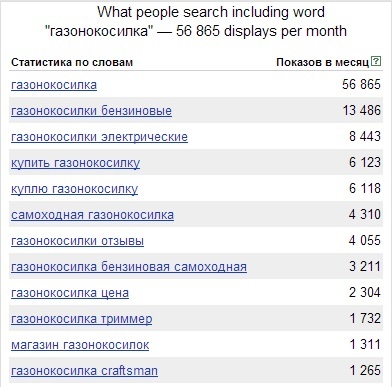The image size is (392, 387).
Task: Click the 1 265 count value
Action: pyautogui.click(x=365, y=370)
